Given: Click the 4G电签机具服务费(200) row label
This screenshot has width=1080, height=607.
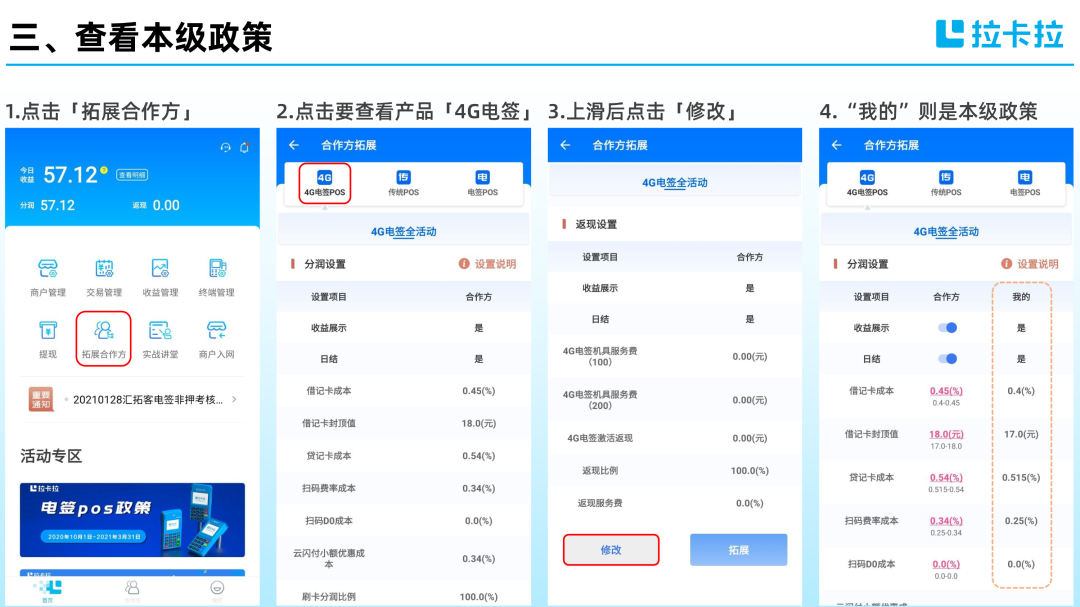Looking at the screenshot, I should (600, 400).
